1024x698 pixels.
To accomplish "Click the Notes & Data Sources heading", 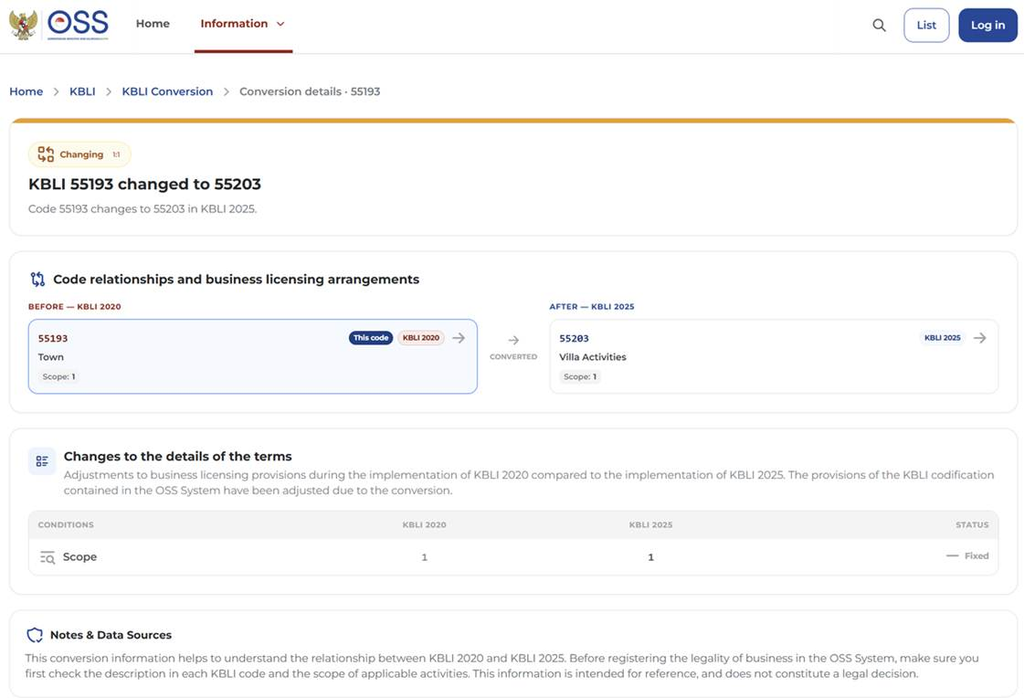I will tap(111, 635).
